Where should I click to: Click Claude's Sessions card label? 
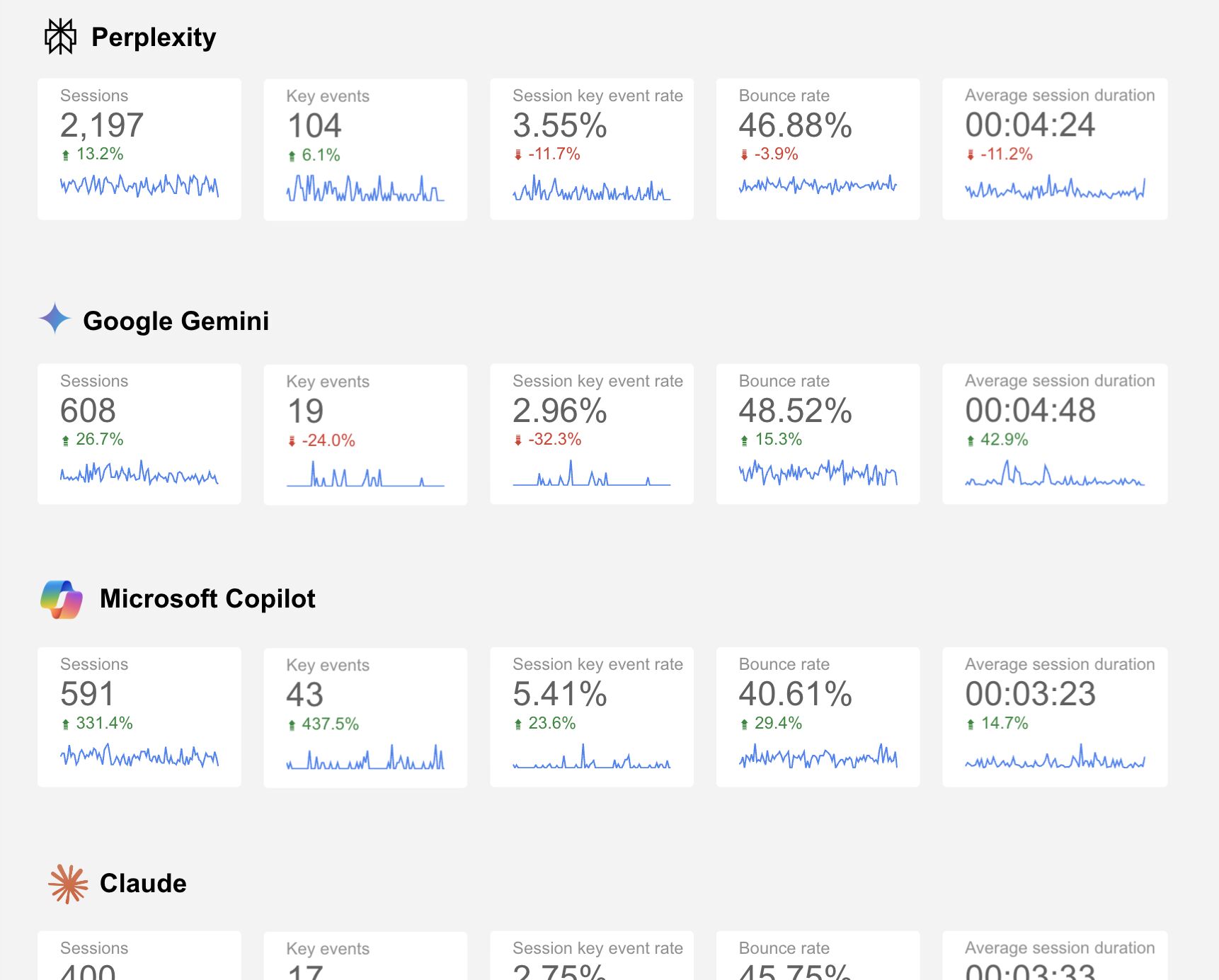pyautogui.click(x=94, y=948)
